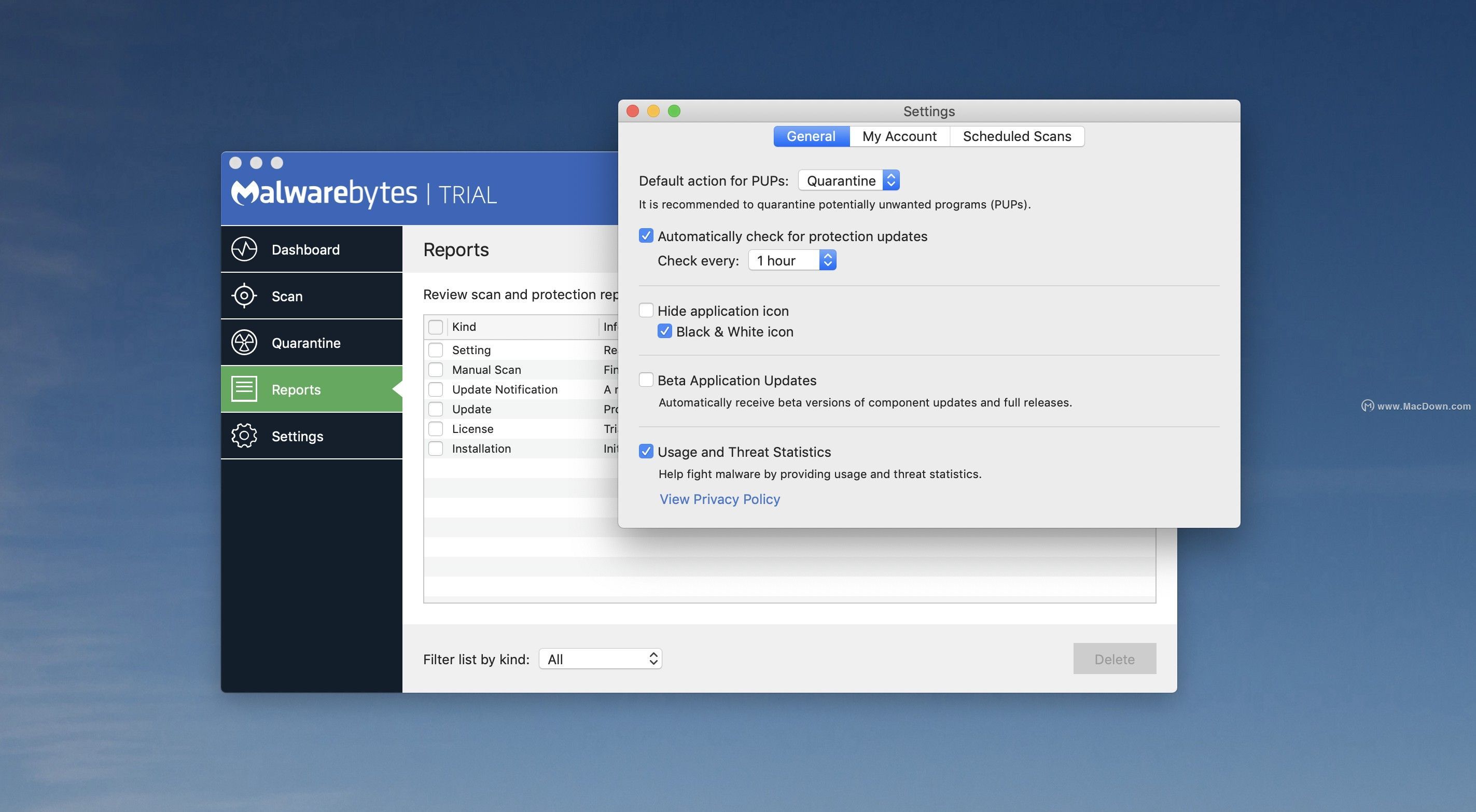Click the Kind column header
The height and width of the screenshot is (812, 1476).
(x=522, y=327)
